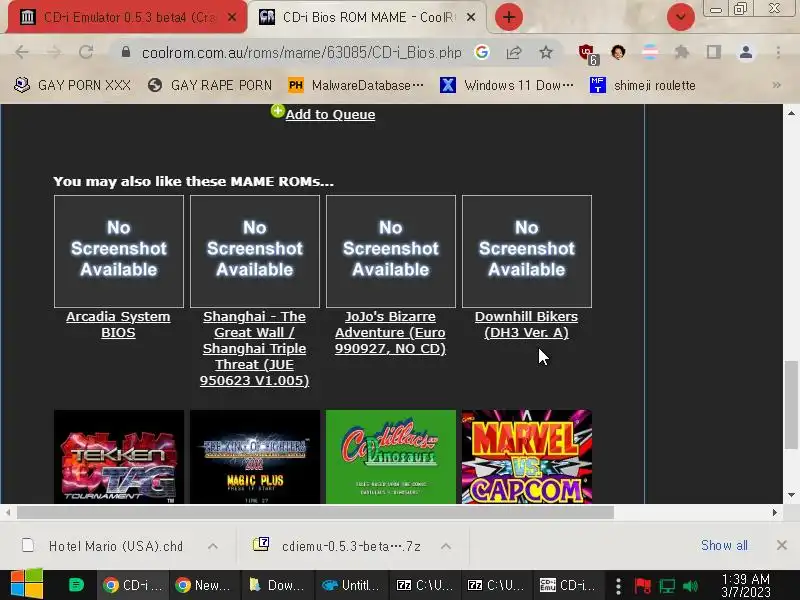Open the Downhill Bikers (DH3 Ver. A) link
Viewport: 800px width, 600px height.
coord(527,324)
